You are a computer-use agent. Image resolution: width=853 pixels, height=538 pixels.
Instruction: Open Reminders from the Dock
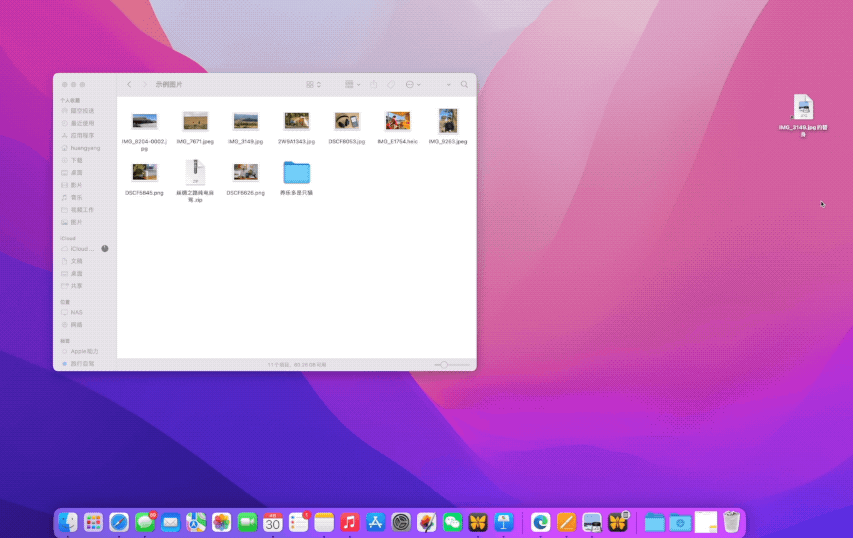[x=298, y=522]
